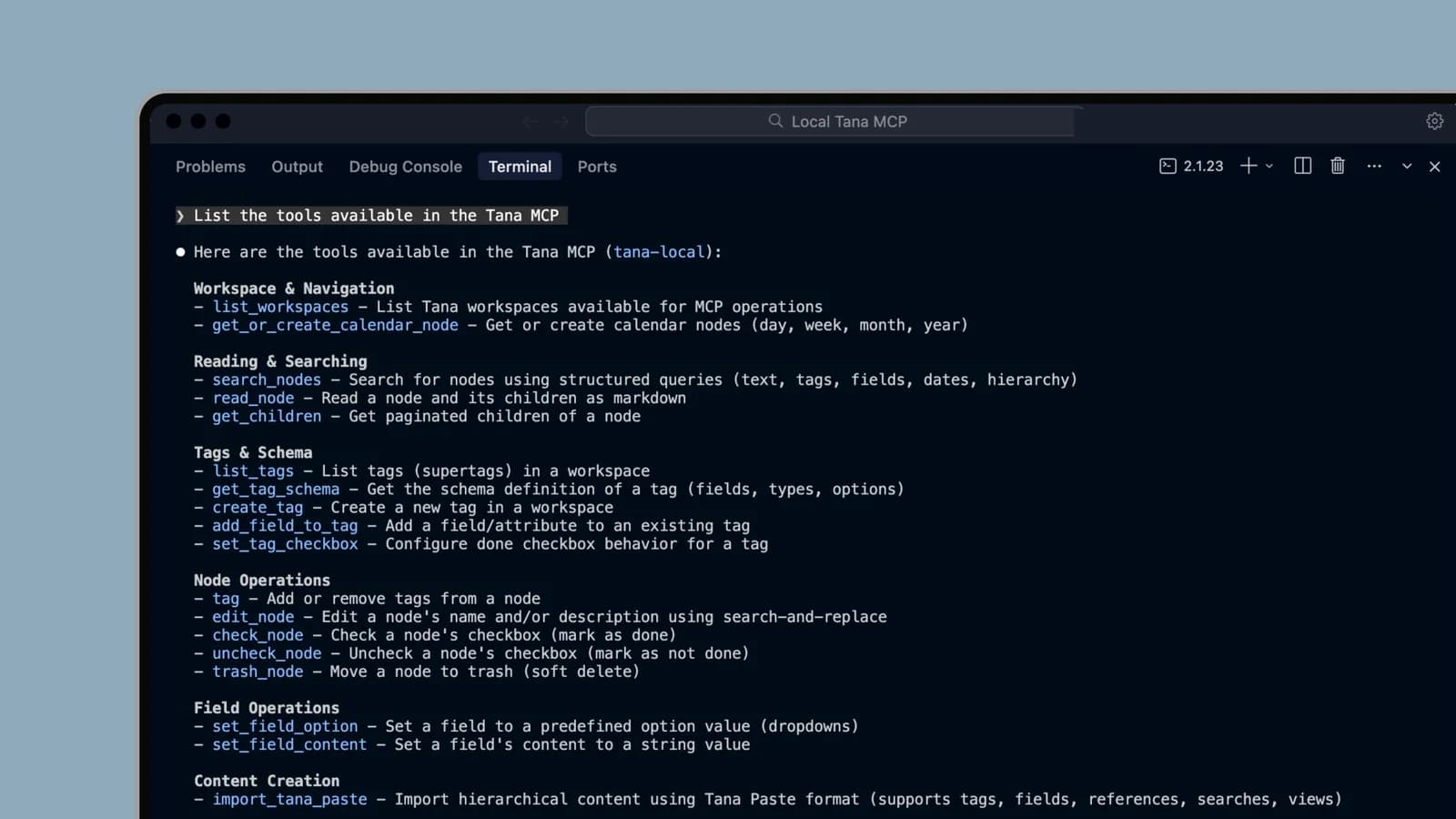Open the import_tana_paste link

289,799
